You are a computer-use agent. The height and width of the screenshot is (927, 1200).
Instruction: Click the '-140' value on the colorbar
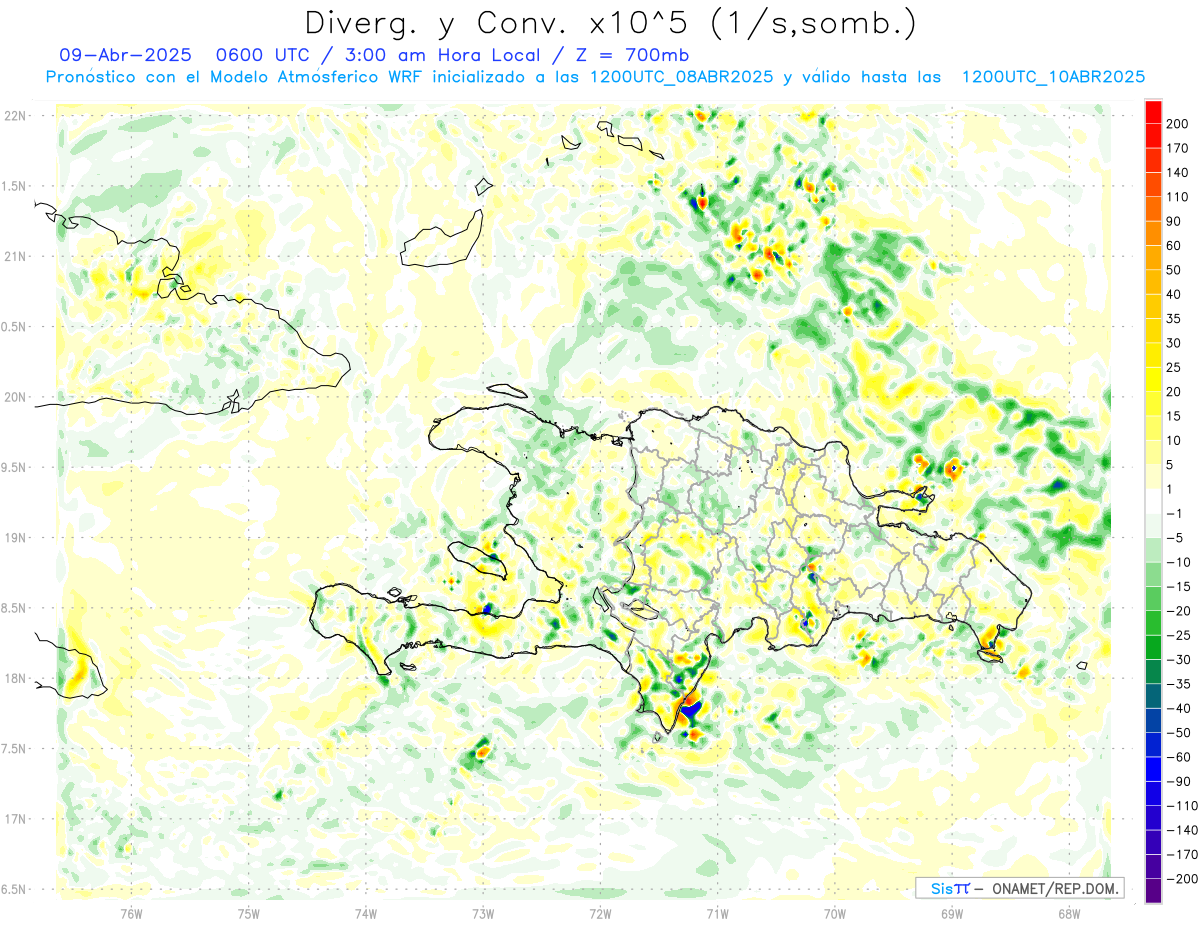(x=1182, y=830)
